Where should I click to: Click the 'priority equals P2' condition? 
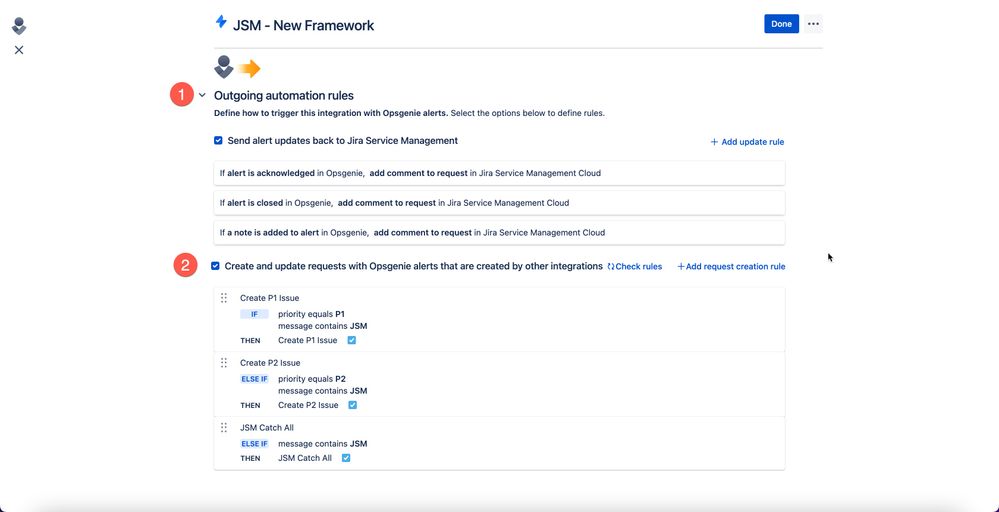312,379
